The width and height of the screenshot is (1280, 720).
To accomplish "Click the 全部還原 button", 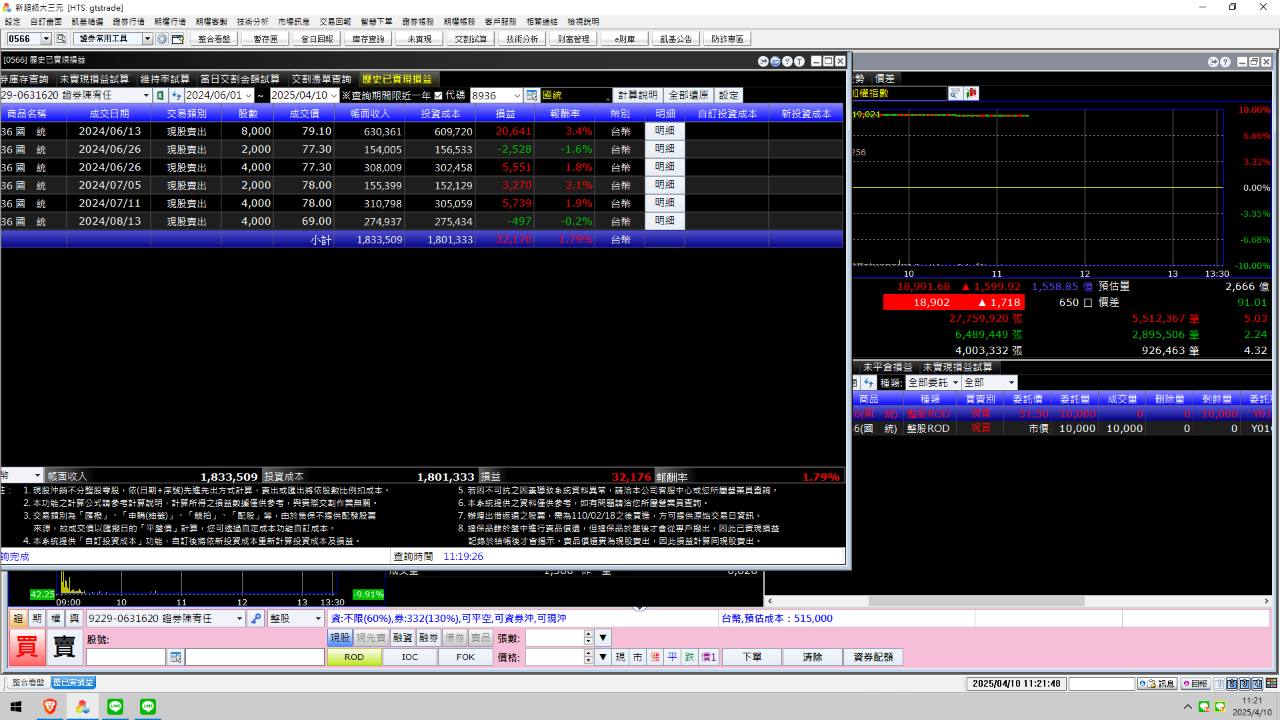I will (688, 95).
